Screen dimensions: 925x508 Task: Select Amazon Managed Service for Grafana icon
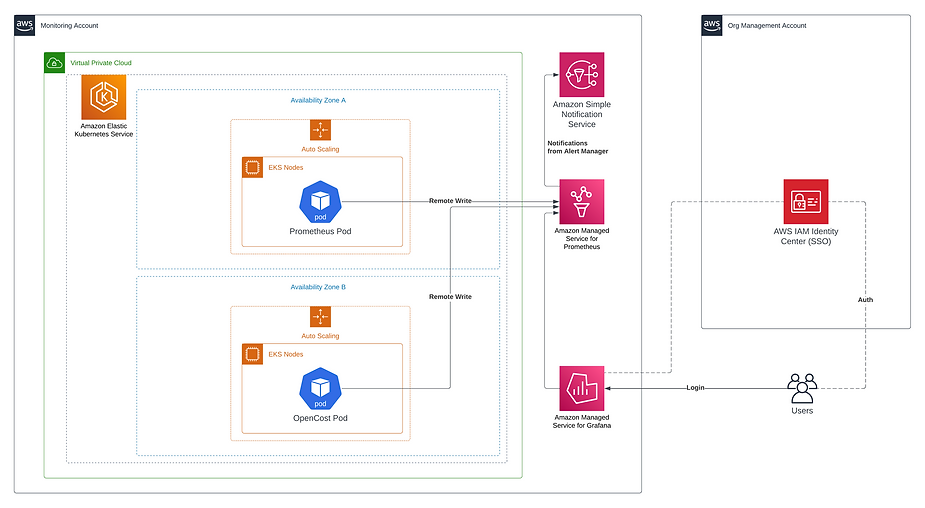(x=582, y=388)
